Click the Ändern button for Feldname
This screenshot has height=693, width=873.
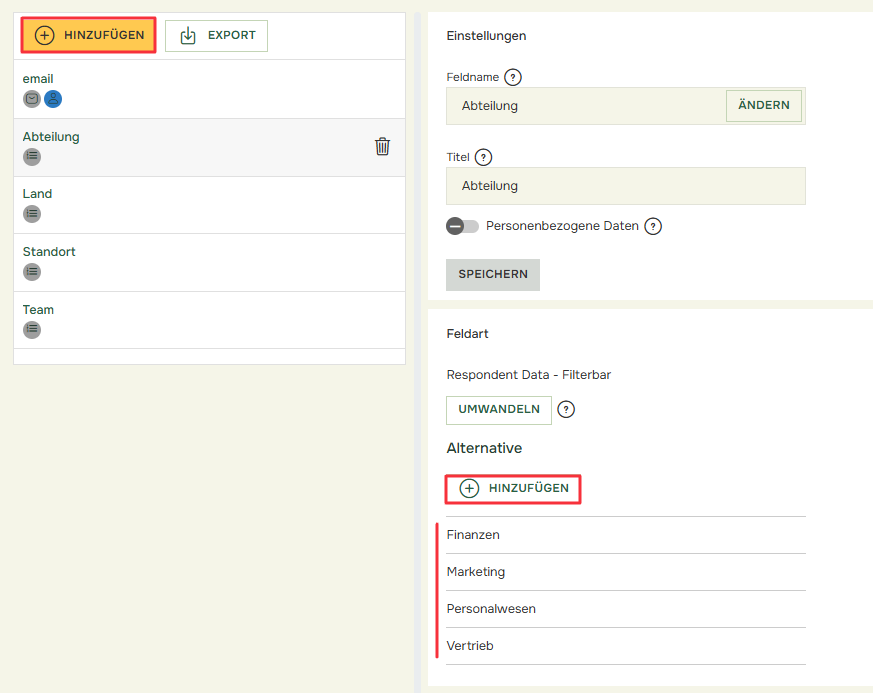(764, 105)
